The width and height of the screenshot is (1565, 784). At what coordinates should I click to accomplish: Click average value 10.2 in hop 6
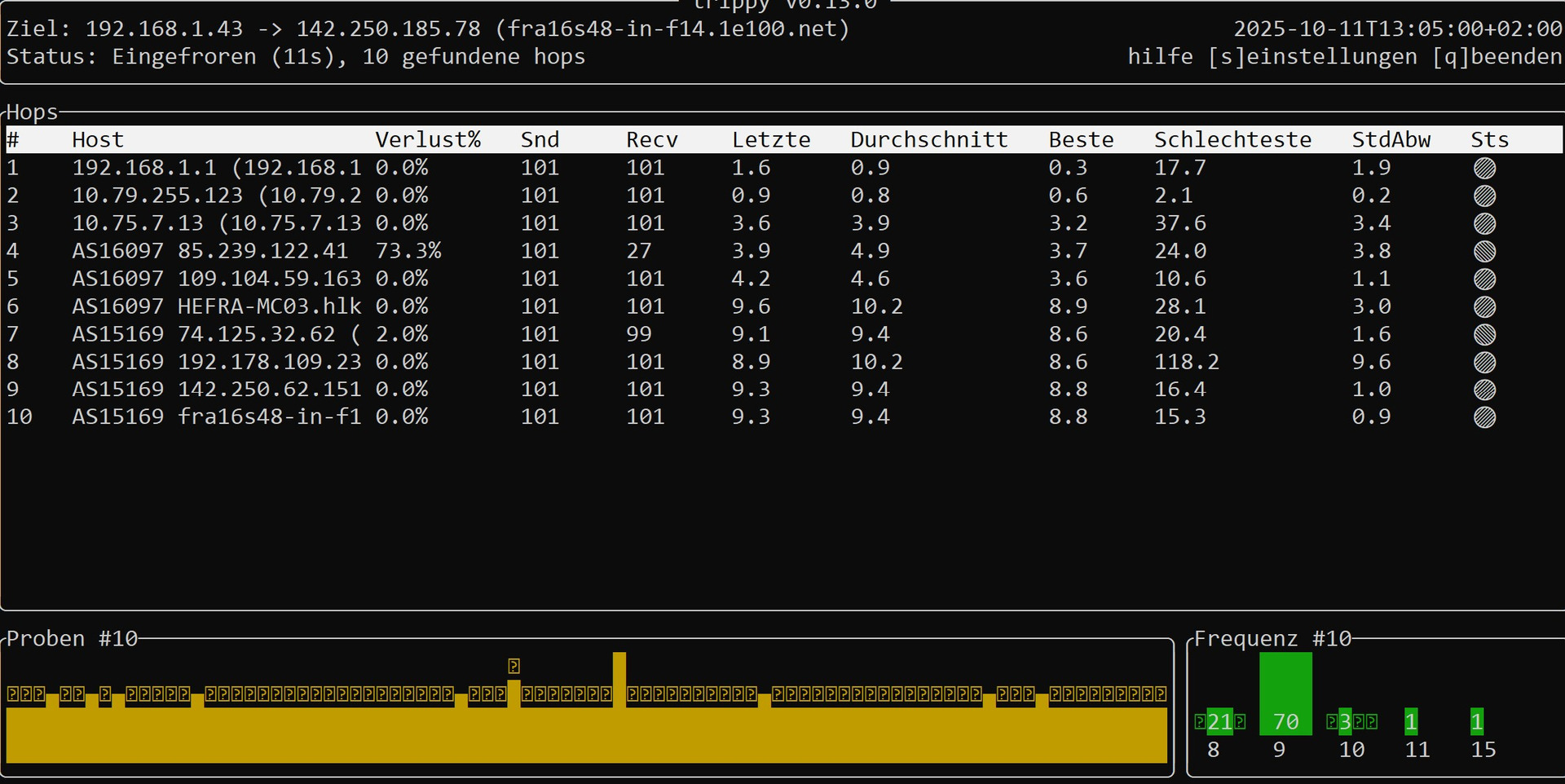(x=877, y=306)
